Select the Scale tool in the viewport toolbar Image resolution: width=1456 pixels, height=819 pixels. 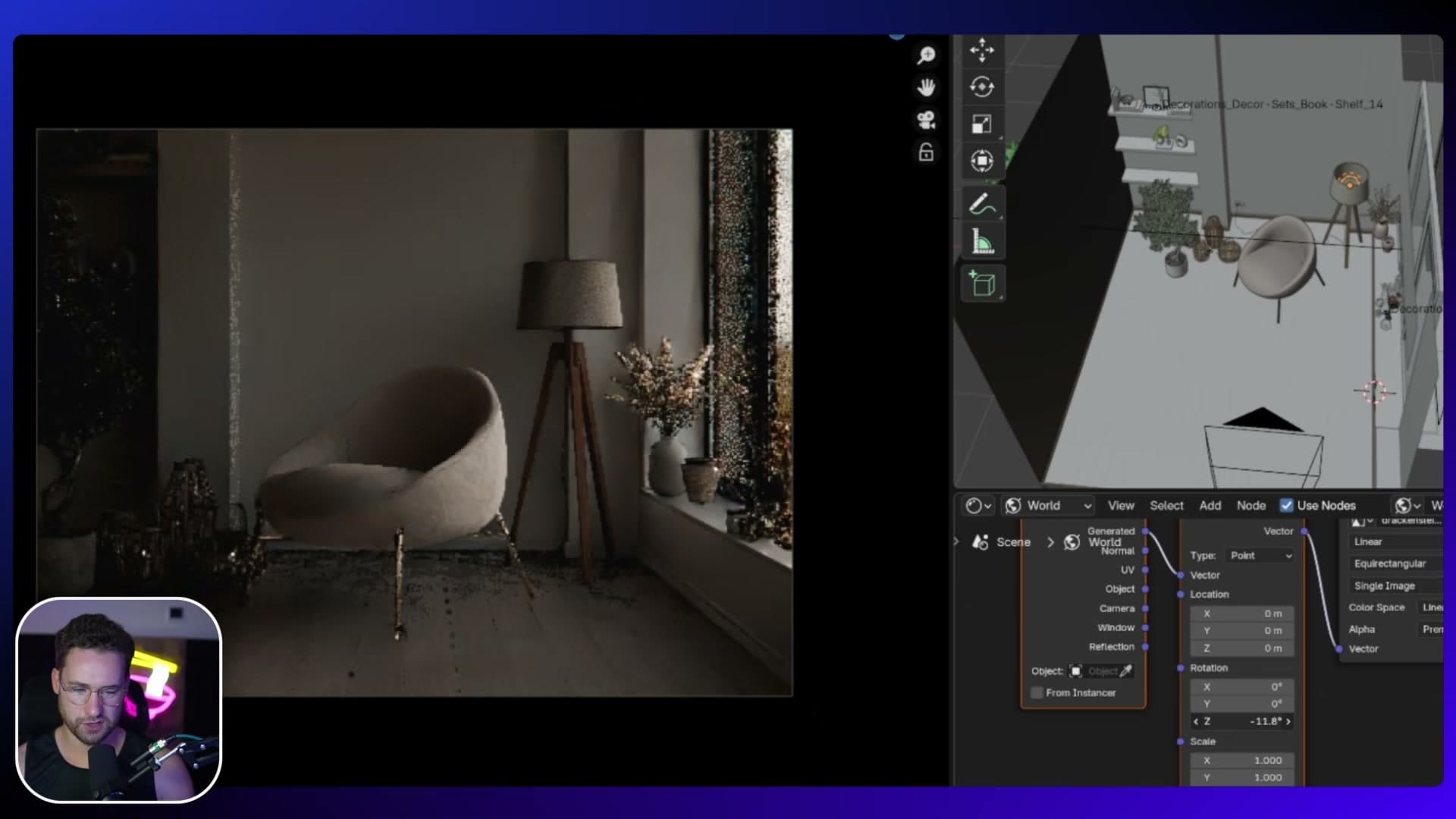tap(982, 124)
